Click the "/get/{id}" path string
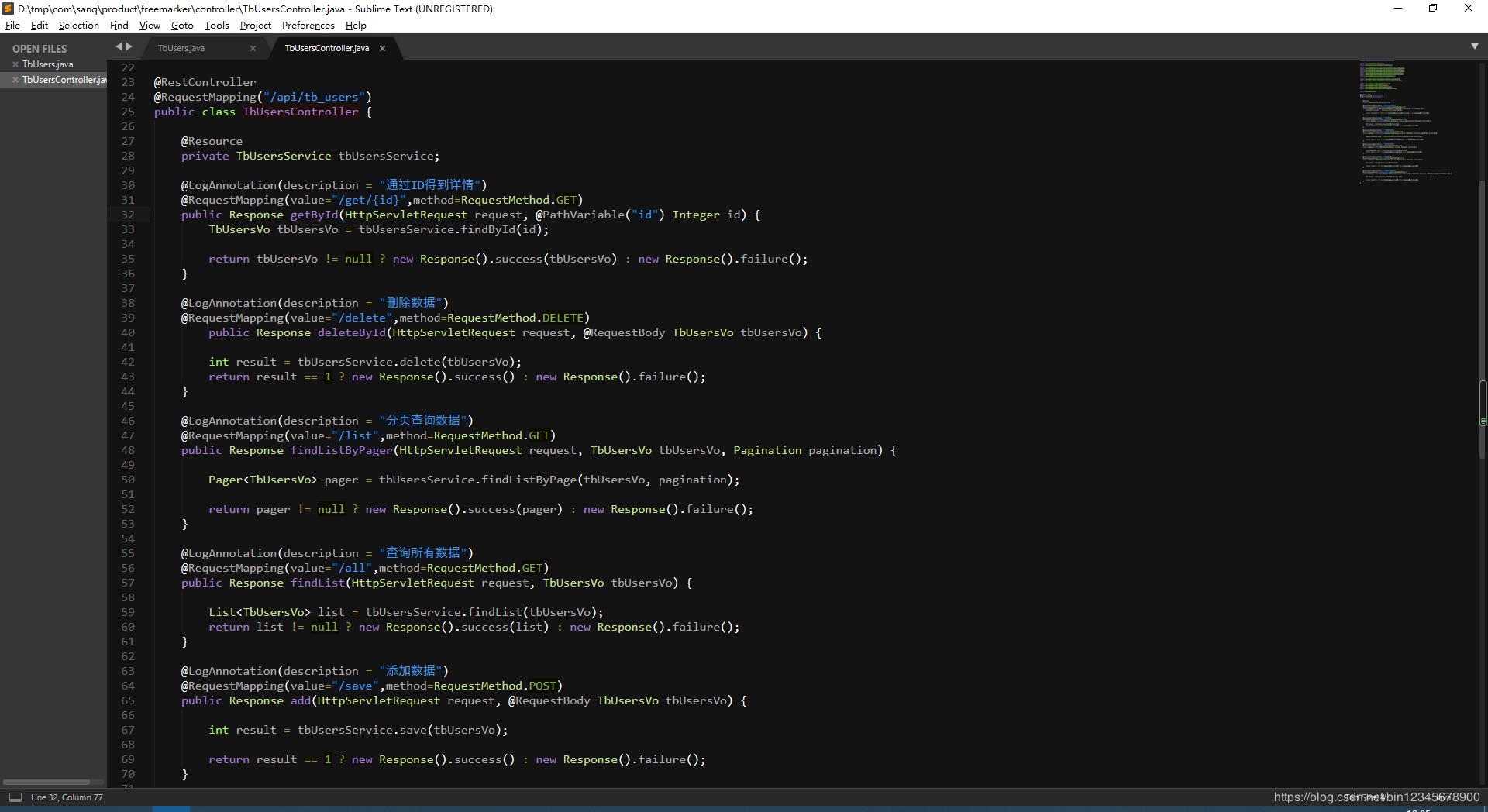 pos(368,200)
